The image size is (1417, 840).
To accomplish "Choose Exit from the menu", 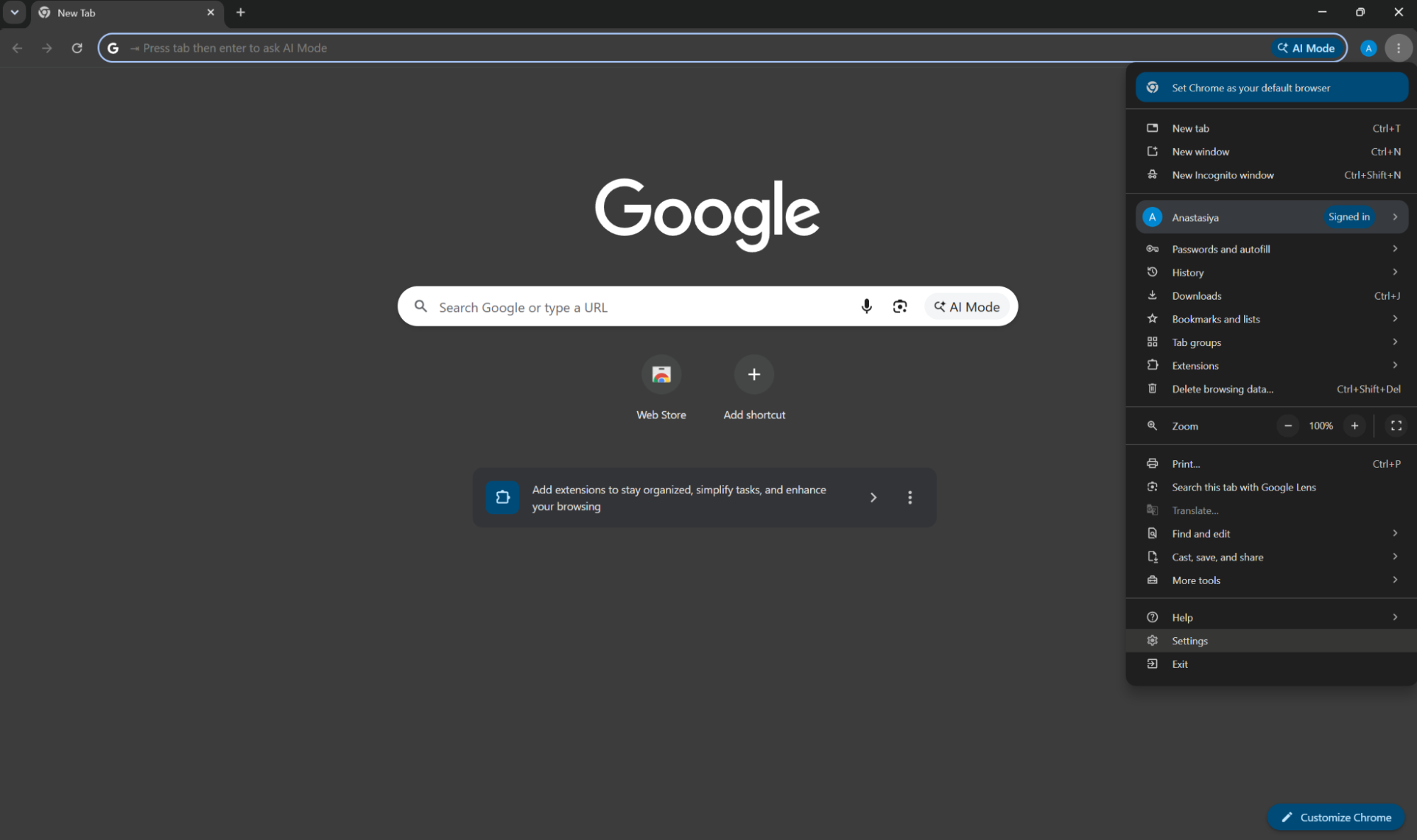I will tap(1272, 664).
